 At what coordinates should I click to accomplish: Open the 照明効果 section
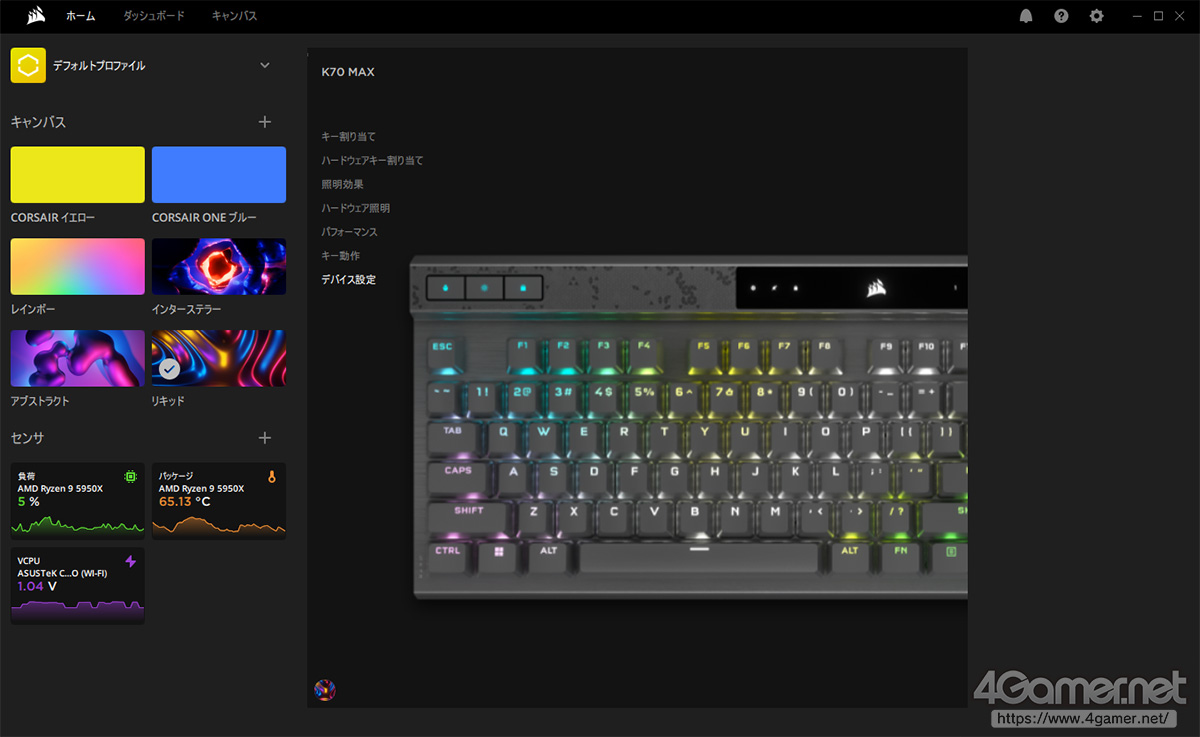[342, 184]
